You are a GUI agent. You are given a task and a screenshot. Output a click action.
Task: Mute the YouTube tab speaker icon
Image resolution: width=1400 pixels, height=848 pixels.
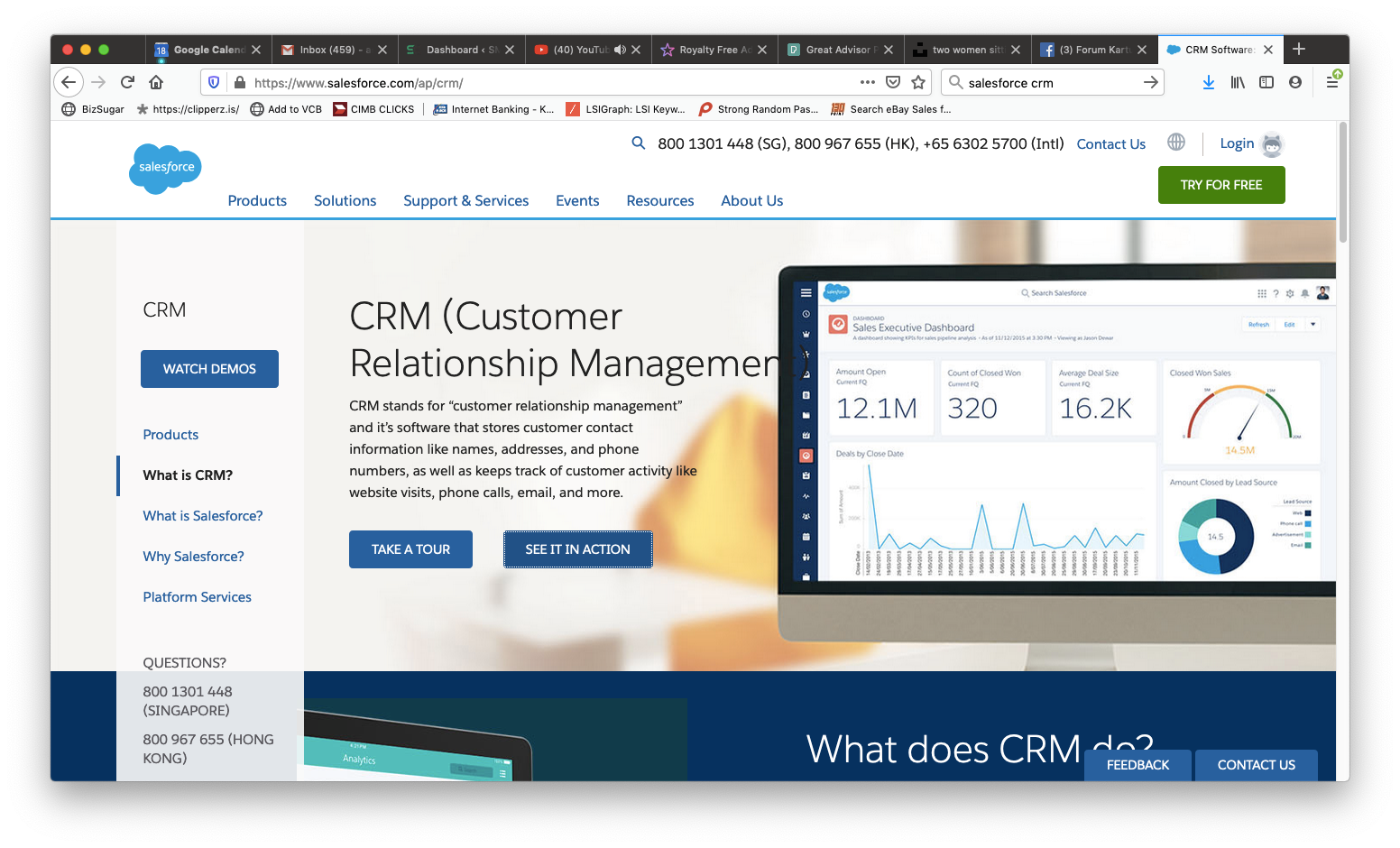click(x=620, y=50)
